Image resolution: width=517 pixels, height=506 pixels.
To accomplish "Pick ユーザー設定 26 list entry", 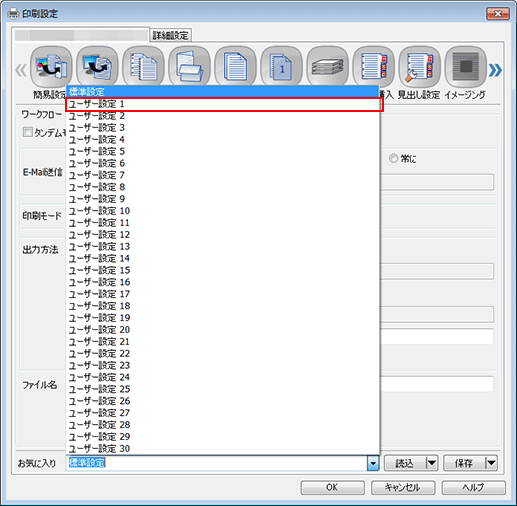I will (222, 401).
